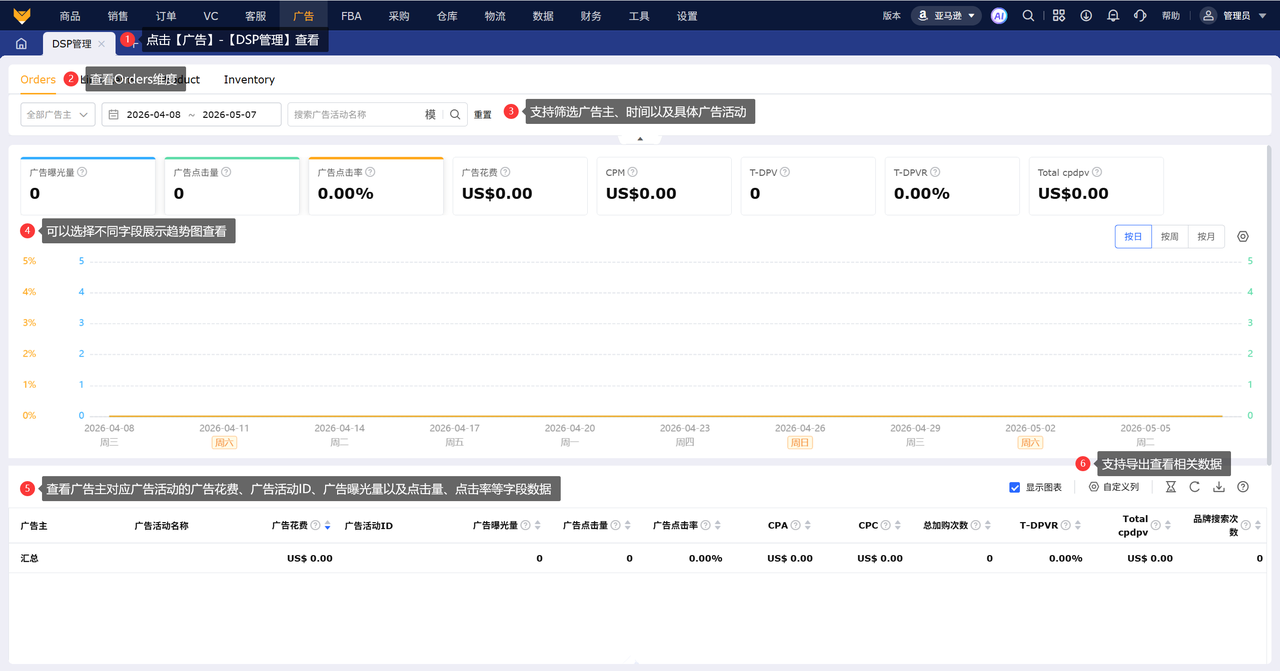
Task: Switch chart to 按月 view
Action: [1206, 237]
